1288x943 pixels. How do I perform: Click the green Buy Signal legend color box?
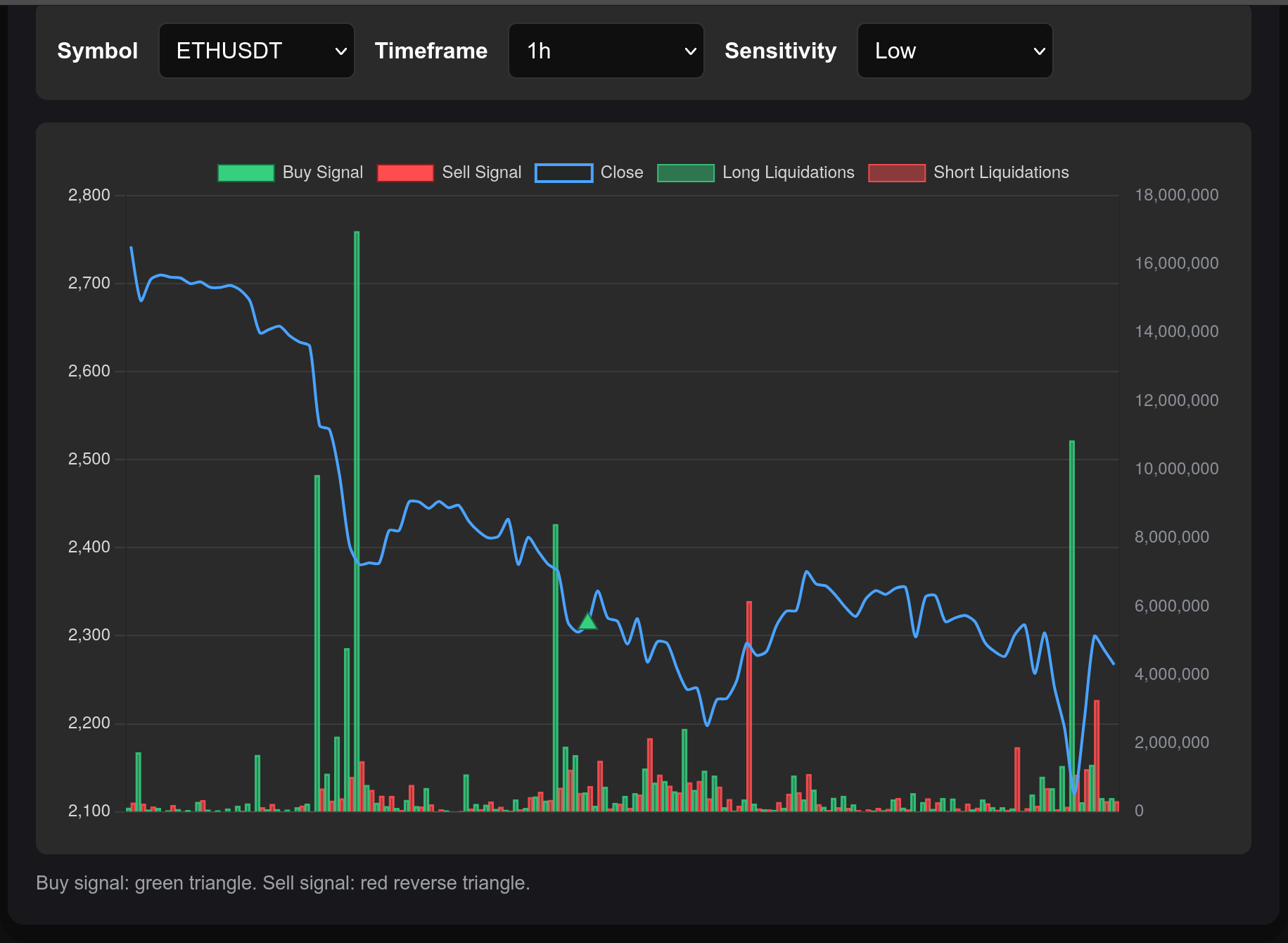246,173
